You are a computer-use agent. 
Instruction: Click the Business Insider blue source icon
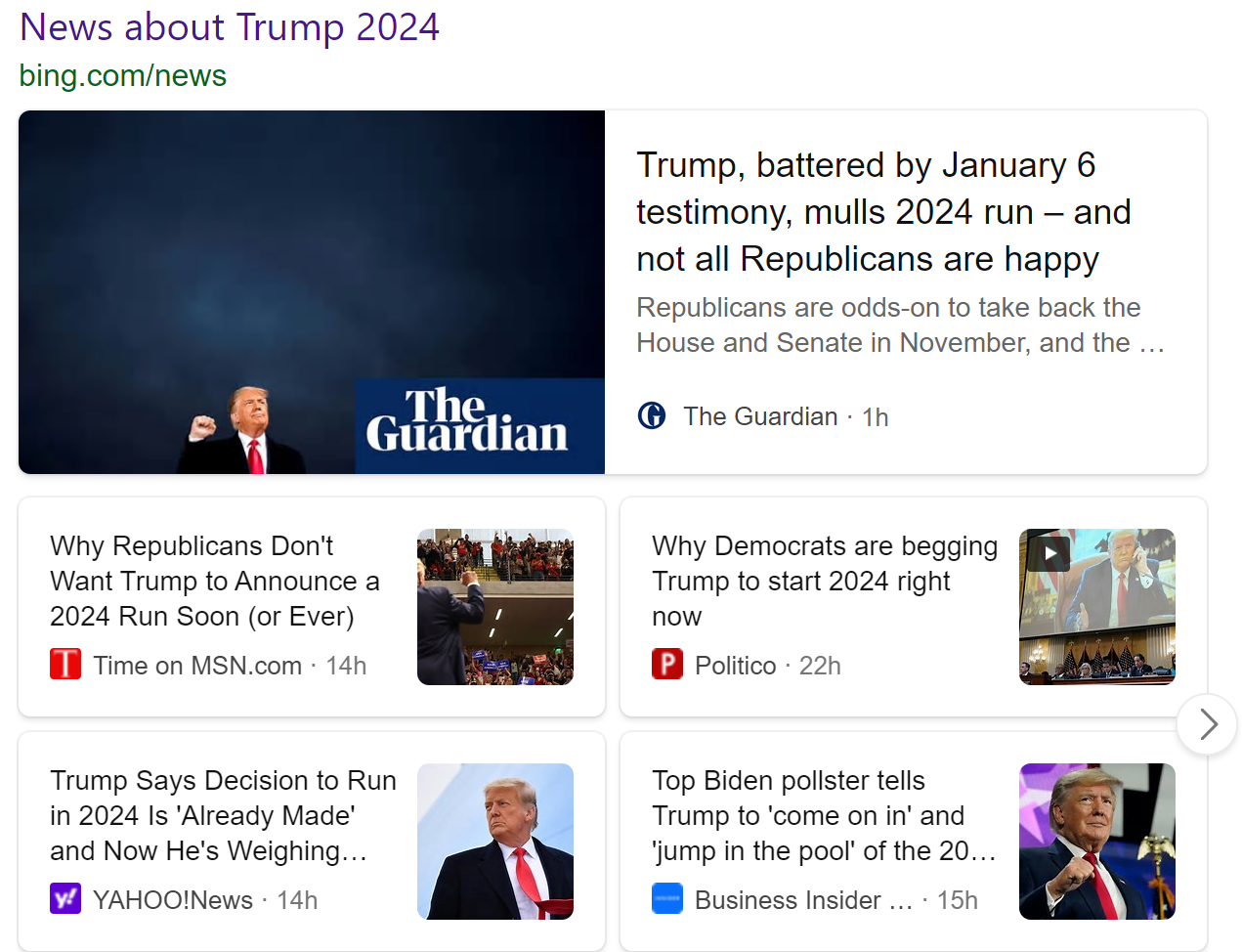pos(667,899)
